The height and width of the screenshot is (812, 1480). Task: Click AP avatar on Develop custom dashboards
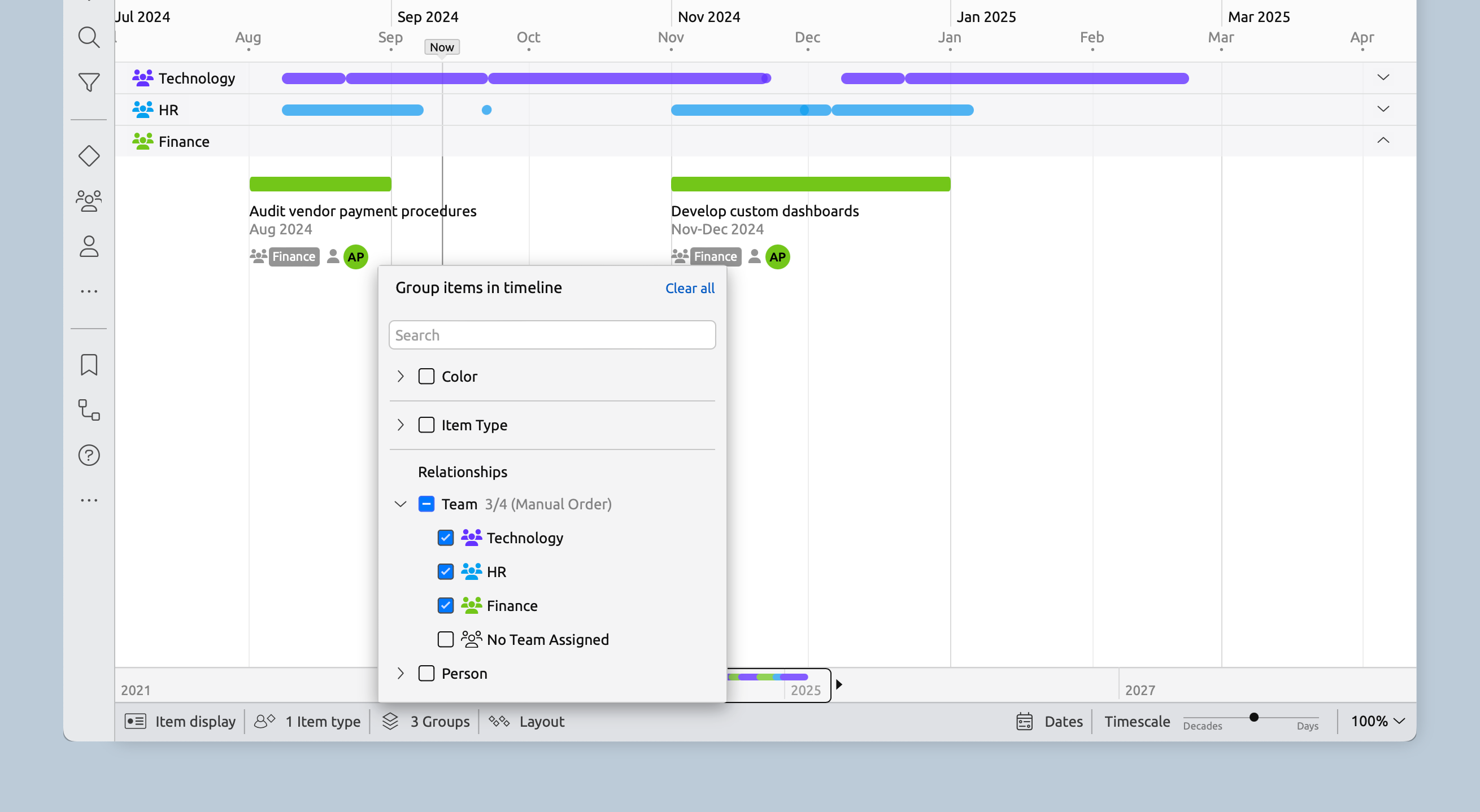pyautogui.click(x=777, y=257)
